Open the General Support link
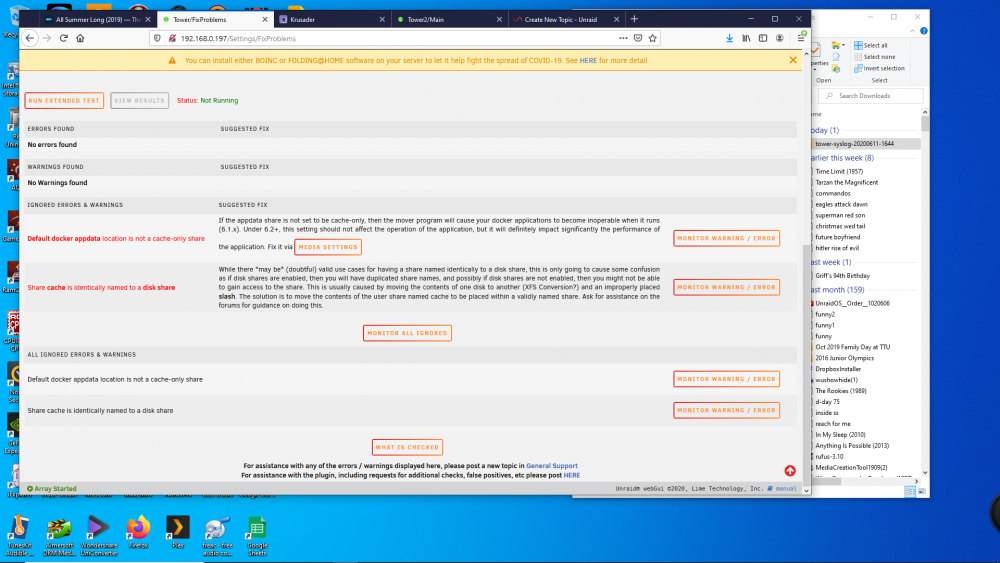The image size is (1000, 563). (552, 465)
